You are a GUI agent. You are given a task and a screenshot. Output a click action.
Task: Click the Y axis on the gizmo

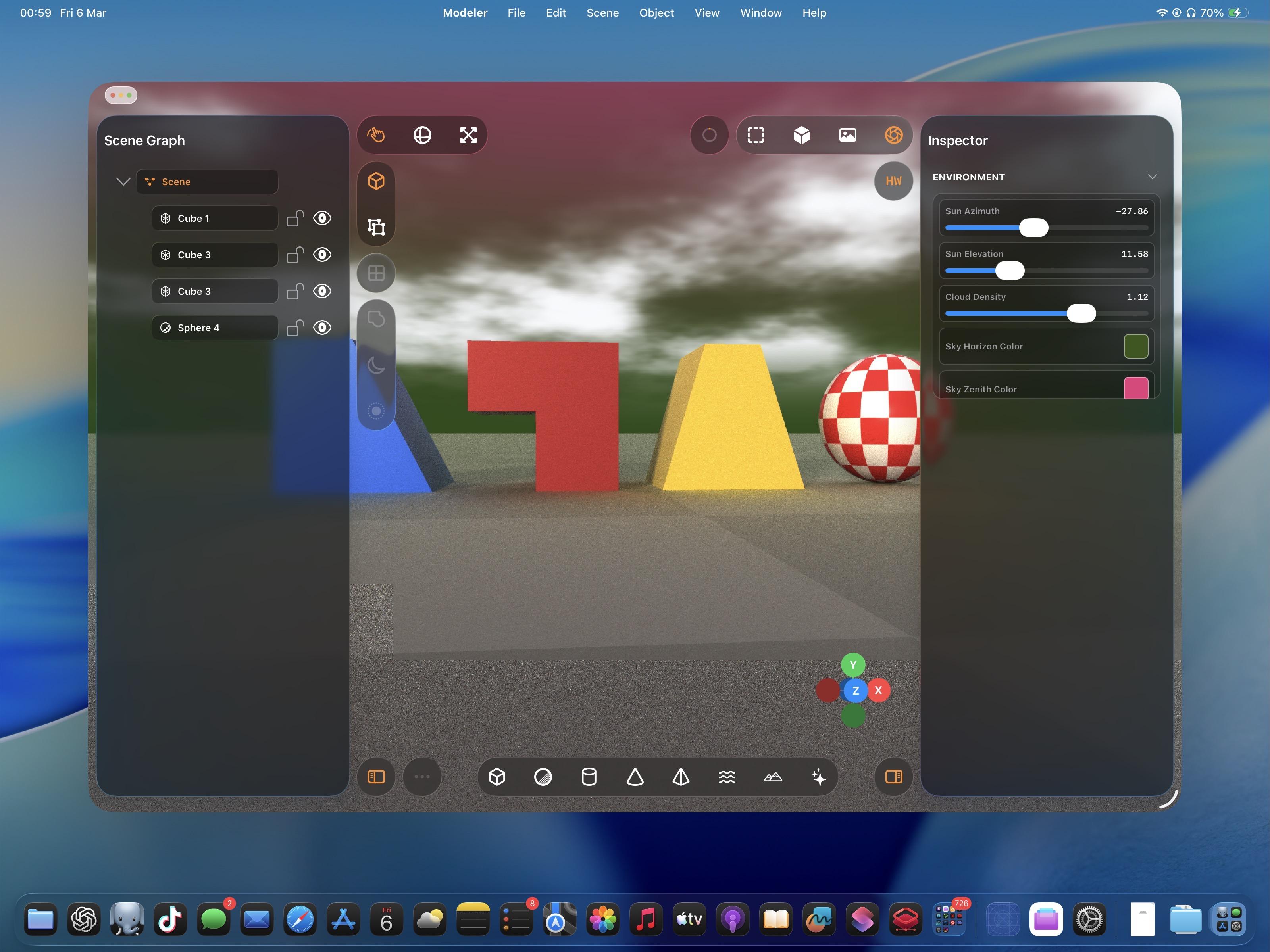(852, 665)
